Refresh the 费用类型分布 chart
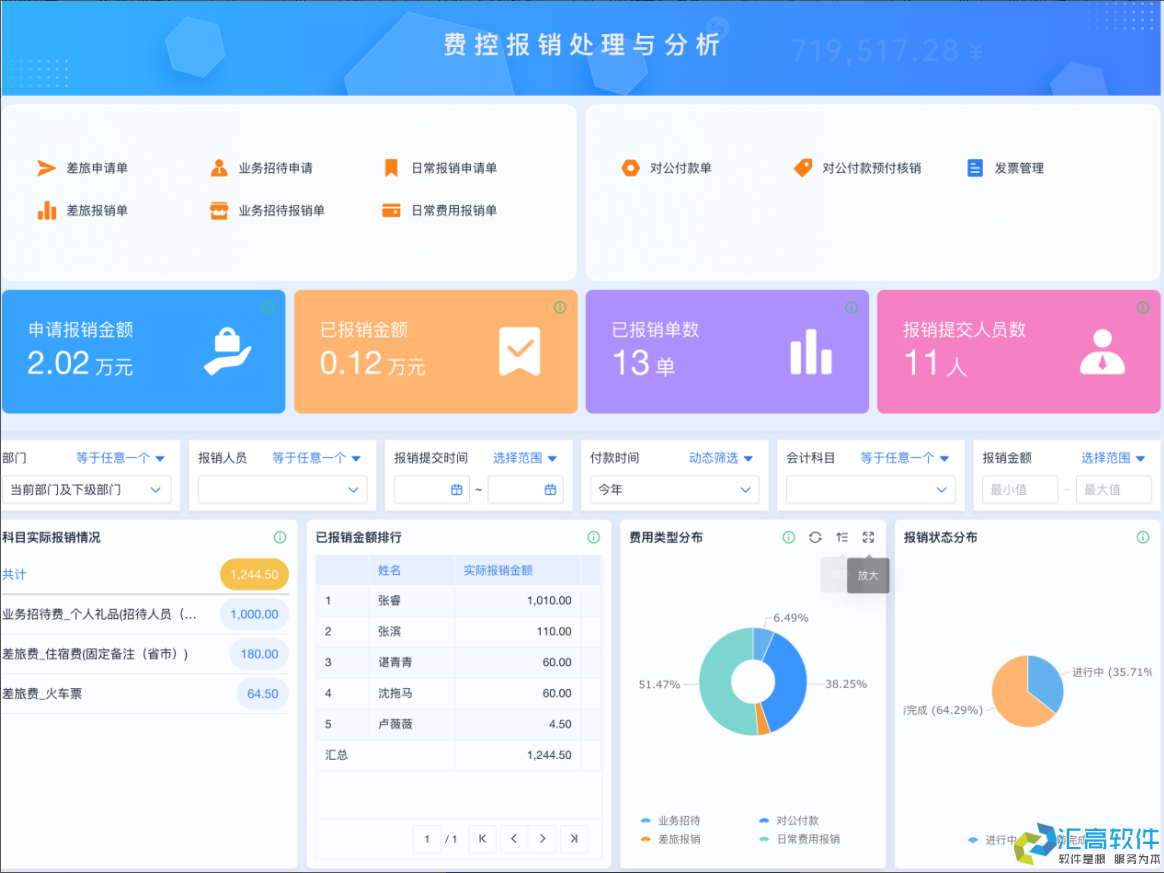 click(815, 537)
